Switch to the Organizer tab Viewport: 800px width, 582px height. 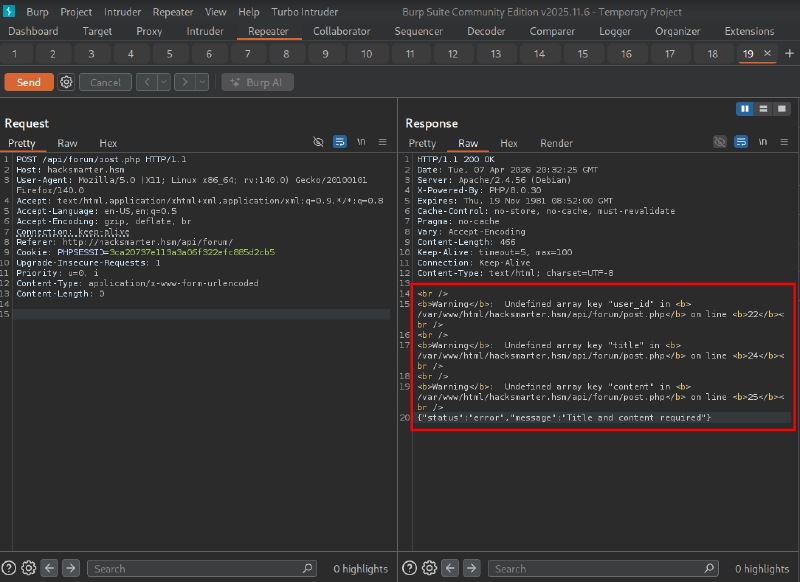678,31
